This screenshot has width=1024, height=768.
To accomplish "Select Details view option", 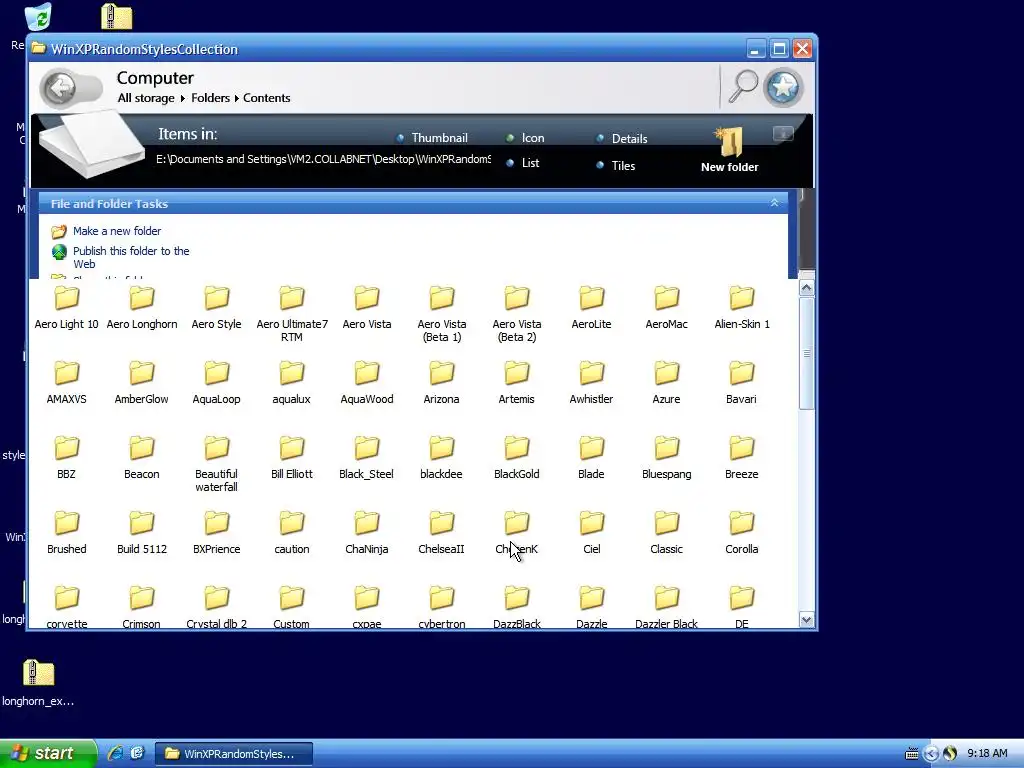I will pos(622,138).
